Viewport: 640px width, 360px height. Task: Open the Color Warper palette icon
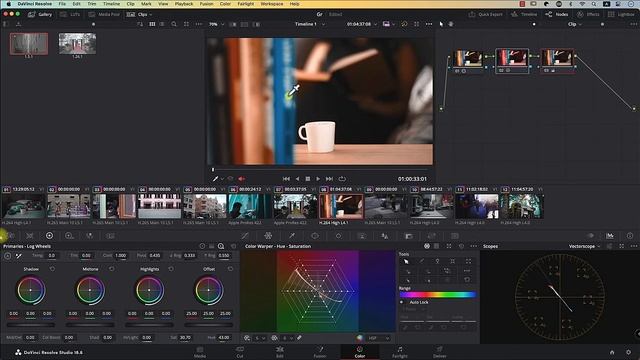(268, 236)
